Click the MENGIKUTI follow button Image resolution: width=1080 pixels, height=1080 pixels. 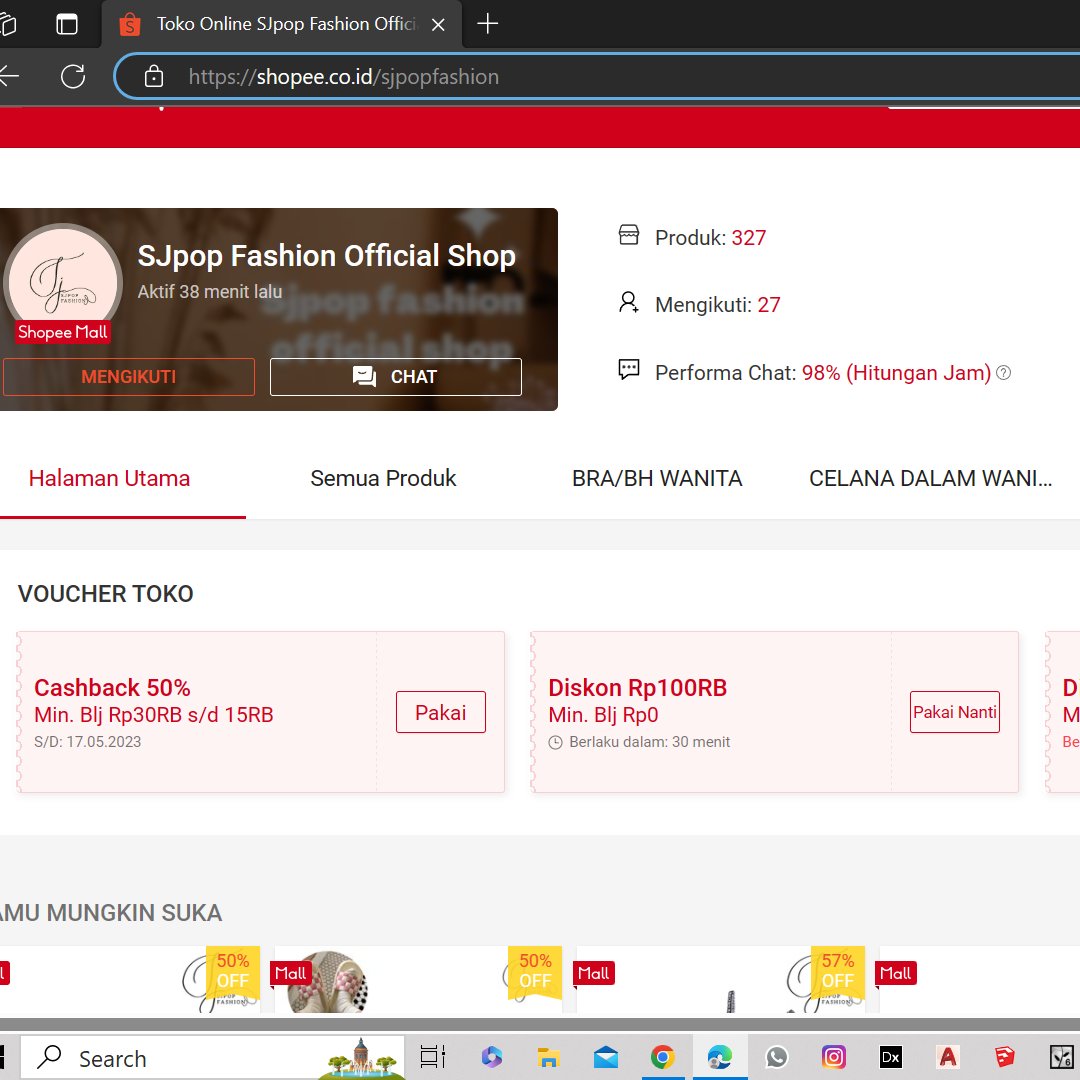(x=129, y=377)
